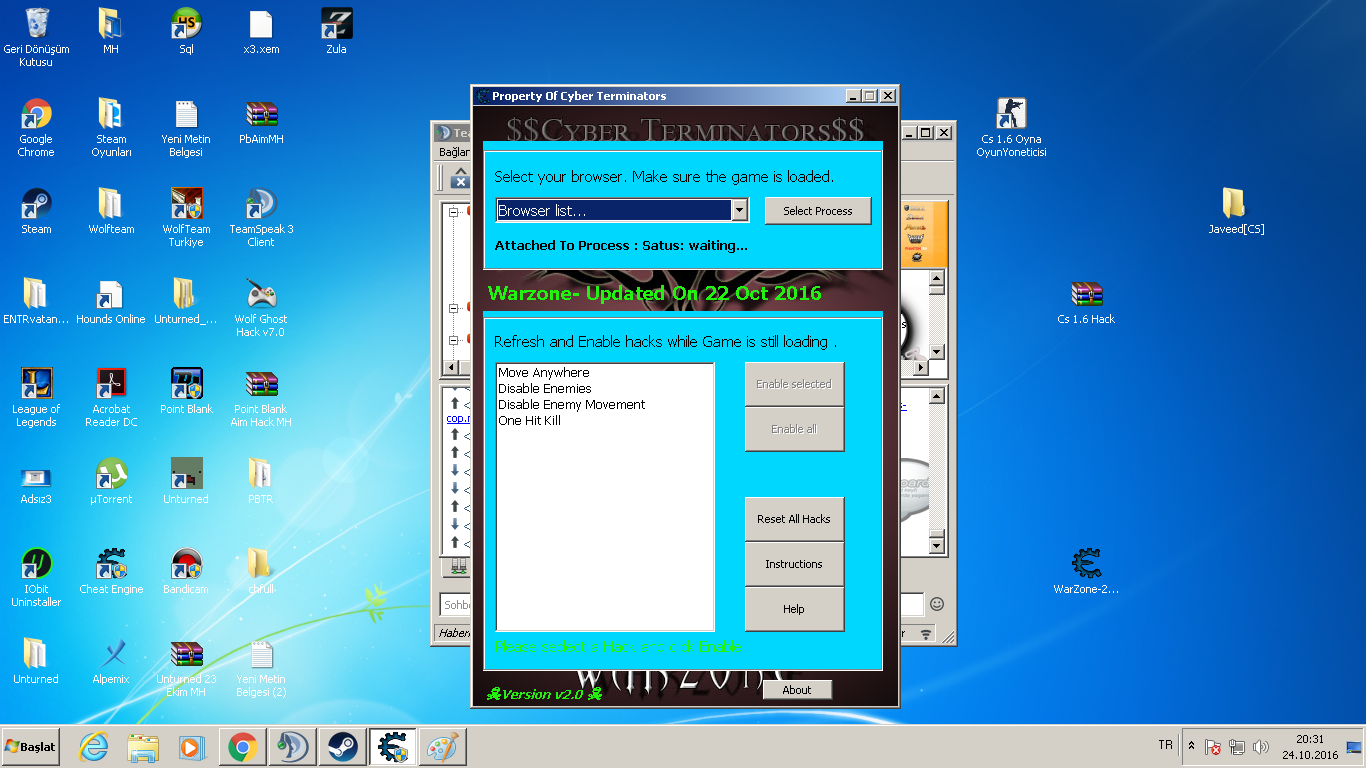Select the PbAimMH archive icon
The width and height of the screenshot is (1366, 768).
click(261, 121)
